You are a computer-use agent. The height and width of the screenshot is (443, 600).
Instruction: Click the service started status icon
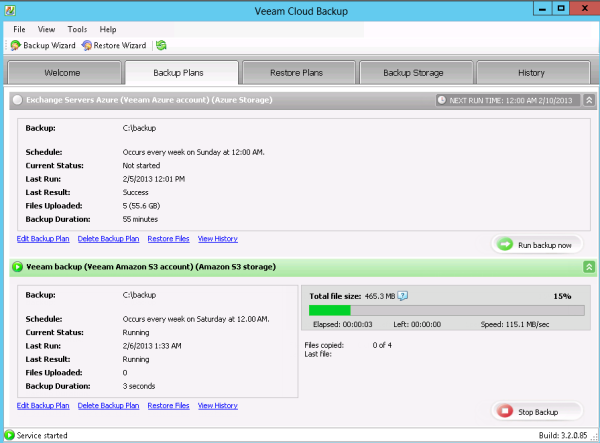coord(10,435)
